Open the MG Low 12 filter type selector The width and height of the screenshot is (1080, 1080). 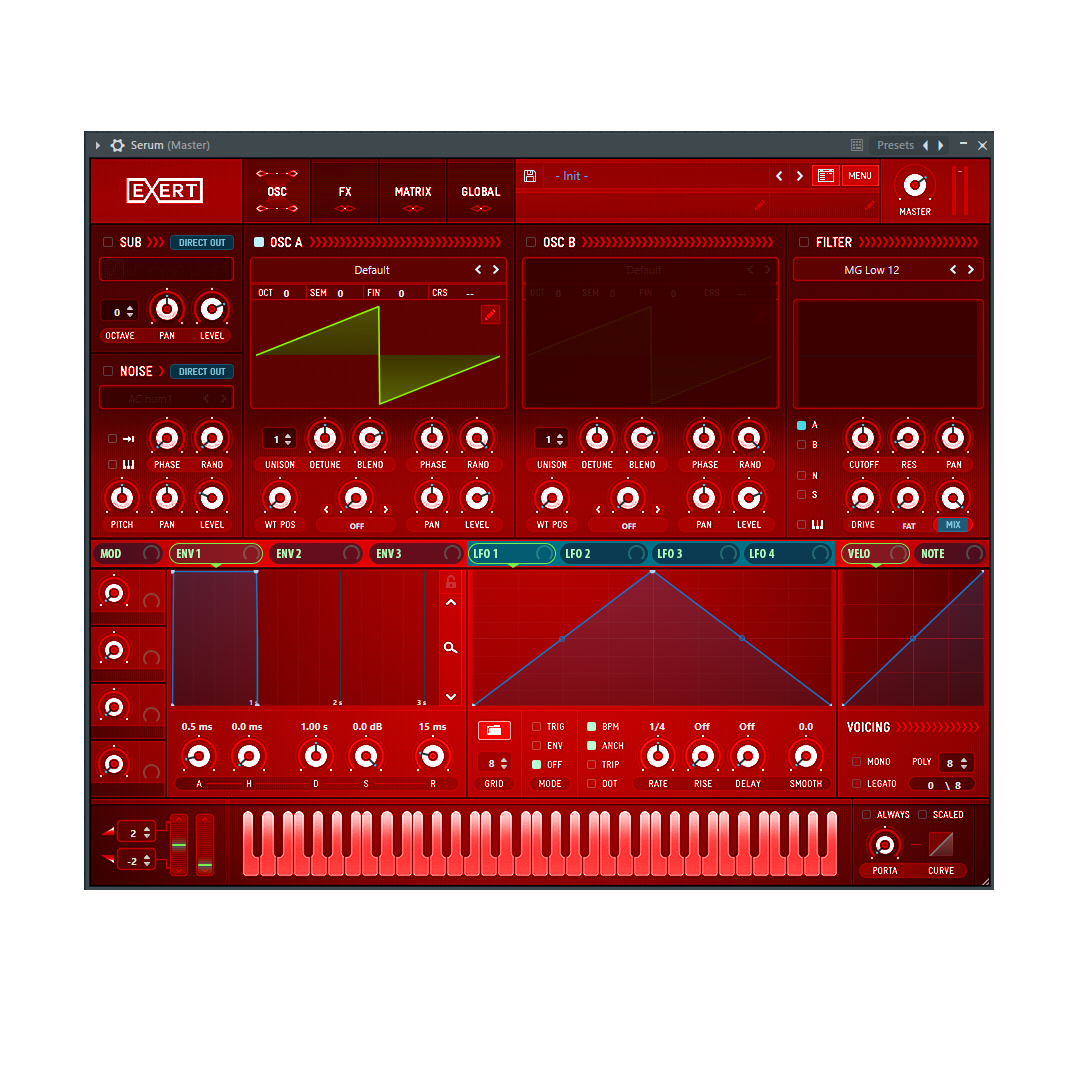point(872,270)
